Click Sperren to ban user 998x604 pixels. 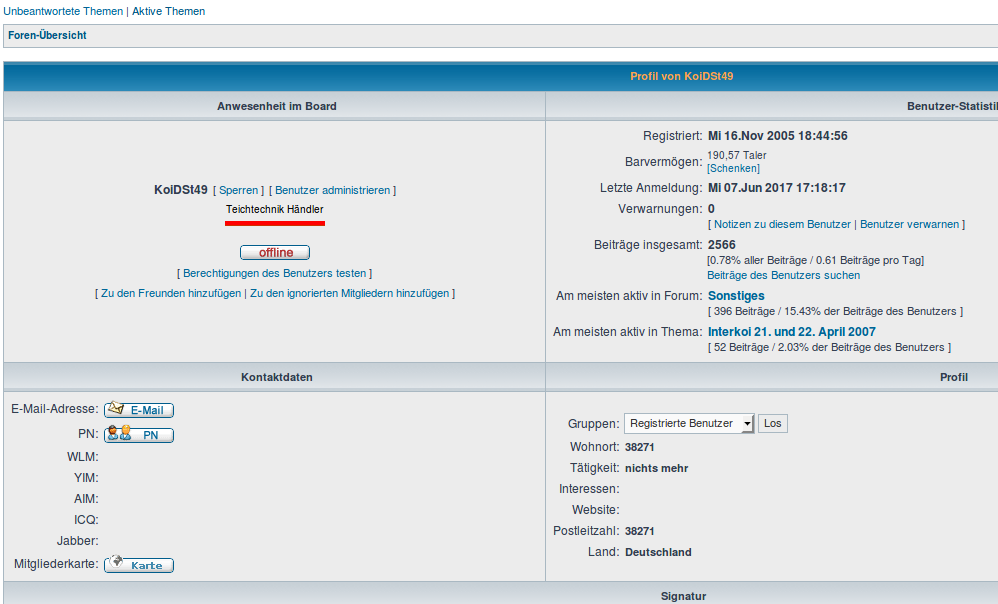pyautogui.click(x=239, y=190)
